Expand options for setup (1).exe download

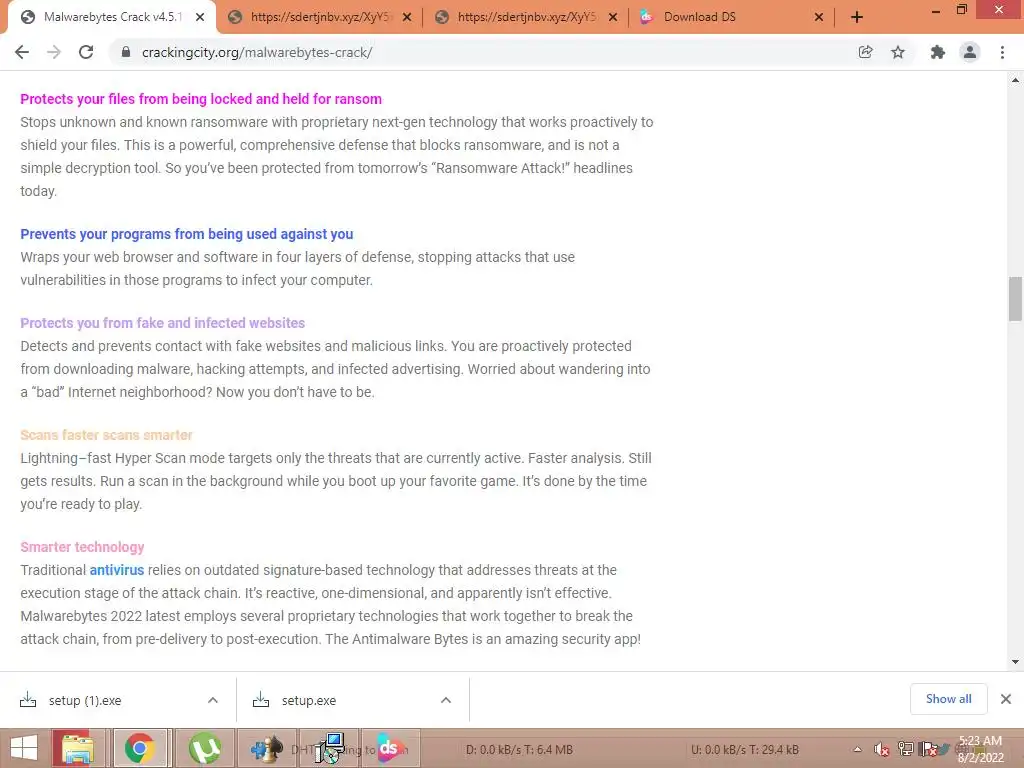[x=213, y=700]
